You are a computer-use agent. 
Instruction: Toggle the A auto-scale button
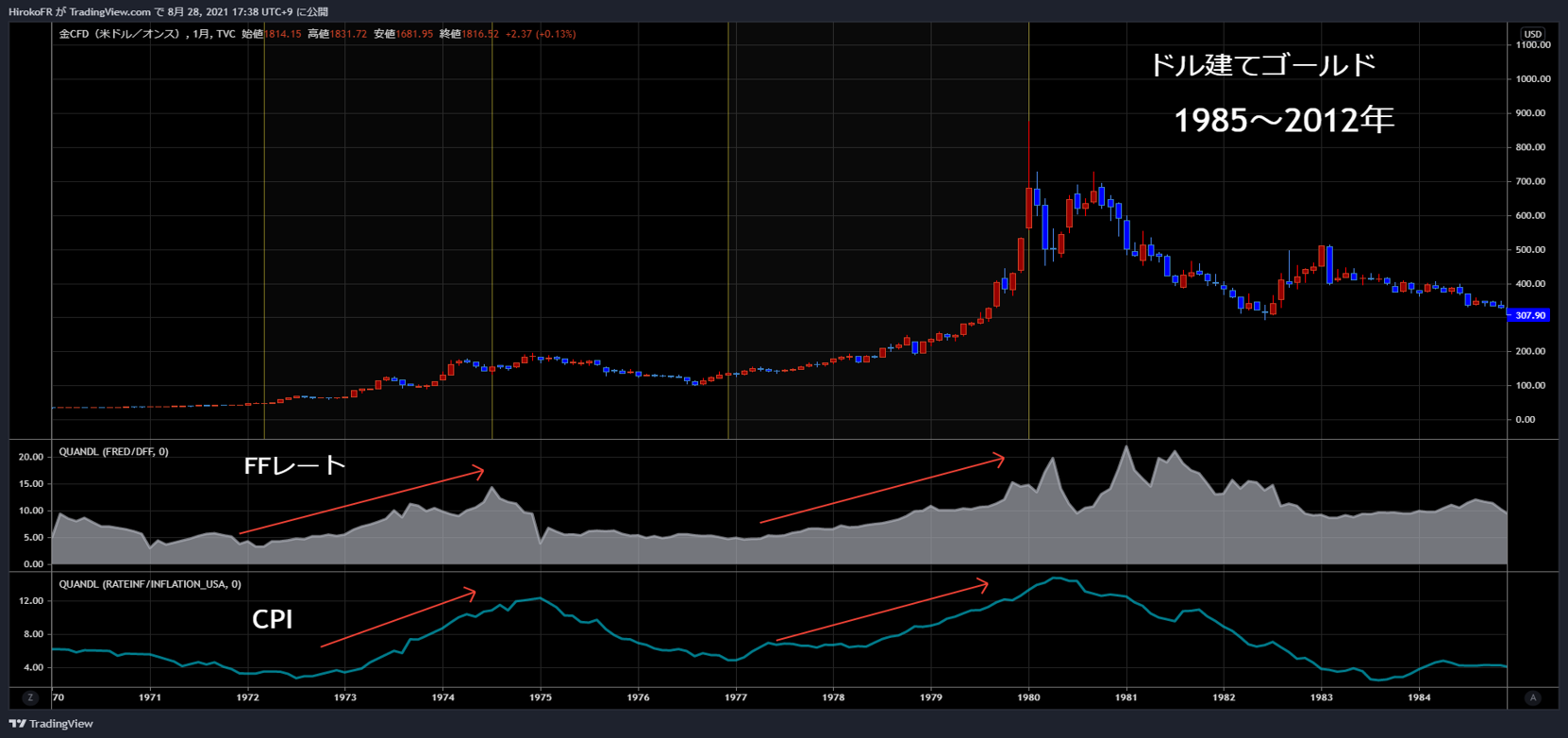1532,697
